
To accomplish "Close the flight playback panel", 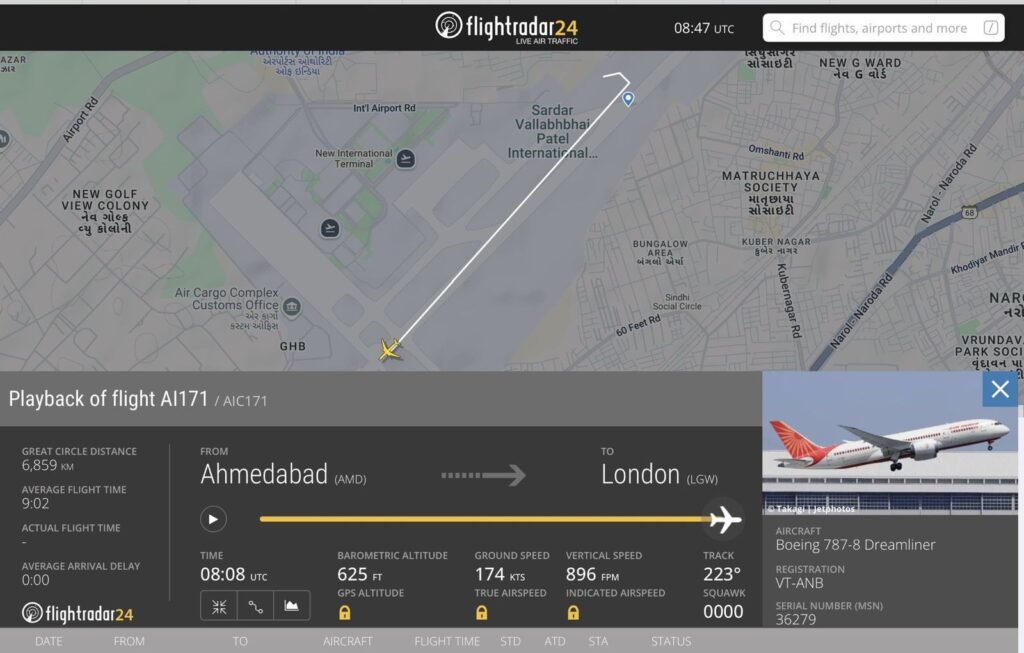I will (1000, 389).
